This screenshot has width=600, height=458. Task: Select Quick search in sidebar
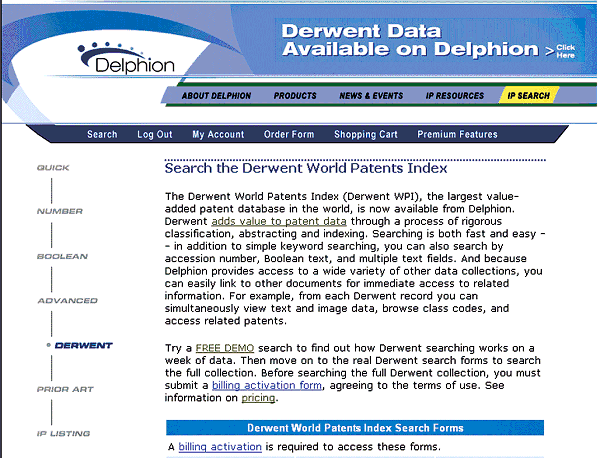53,168
